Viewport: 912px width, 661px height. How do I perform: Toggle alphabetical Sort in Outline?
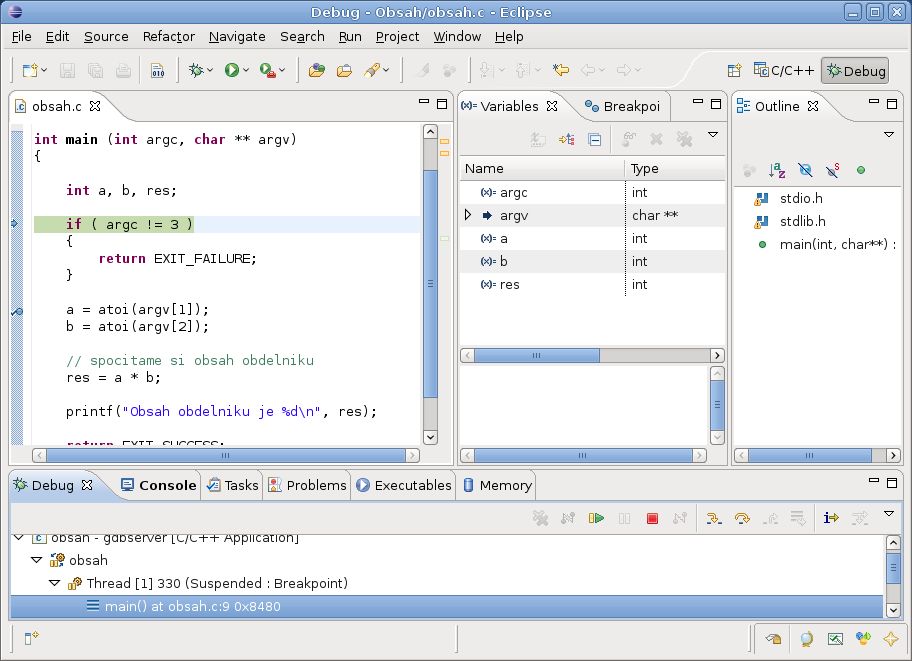(777, 170)
